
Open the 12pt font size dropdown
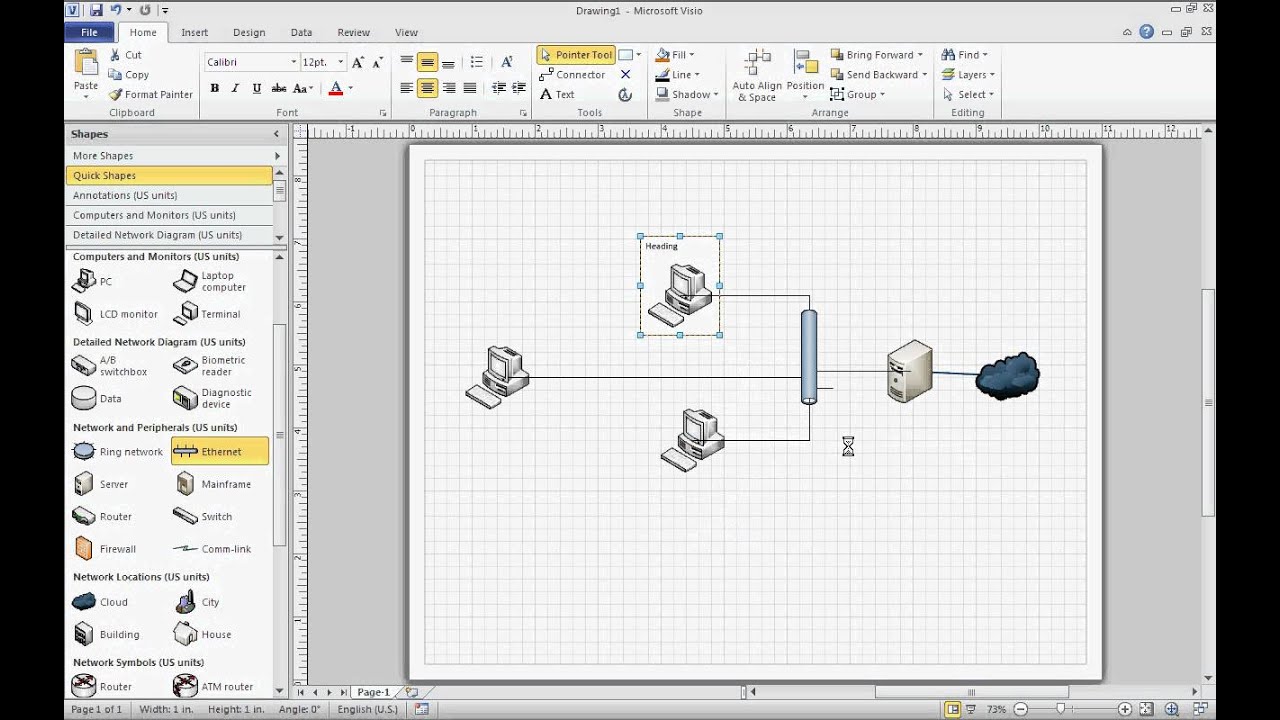340,62
